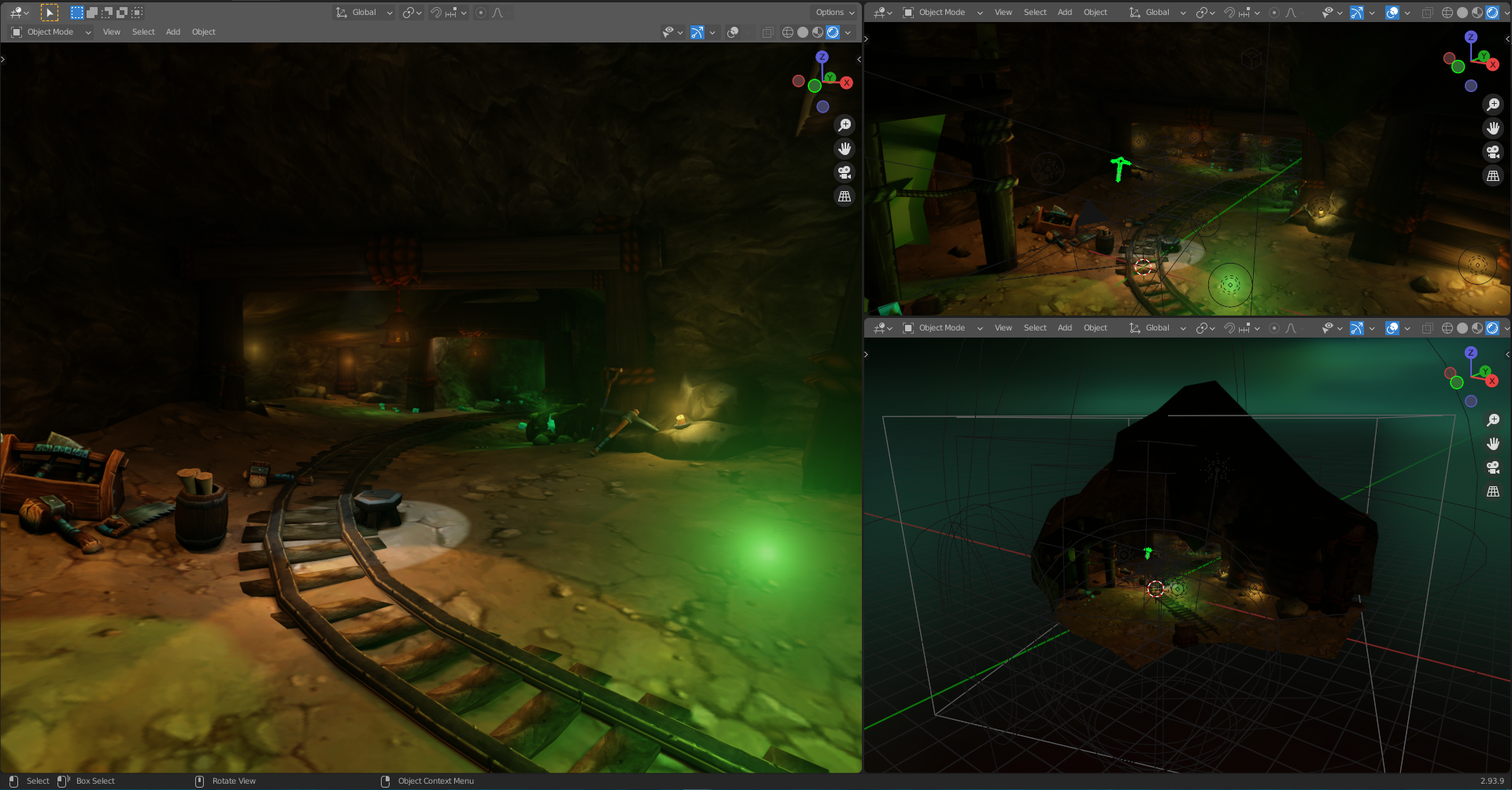Choose Intersect Selection mode icon
Image resolution: width=1512 pixels, height=790 pixels.
pos(137,13)
